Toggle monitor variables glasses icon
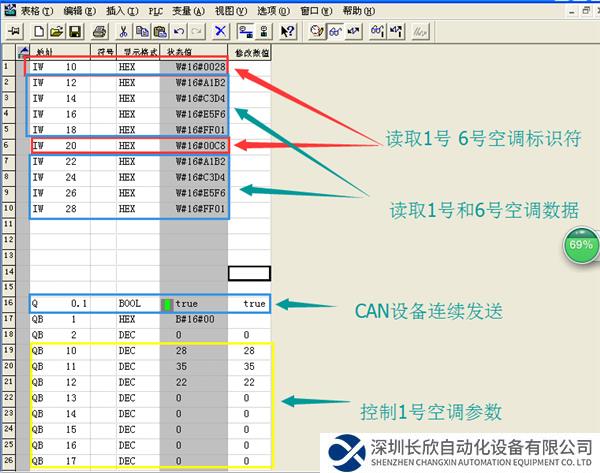600x473 pixels. click(332, 31)
